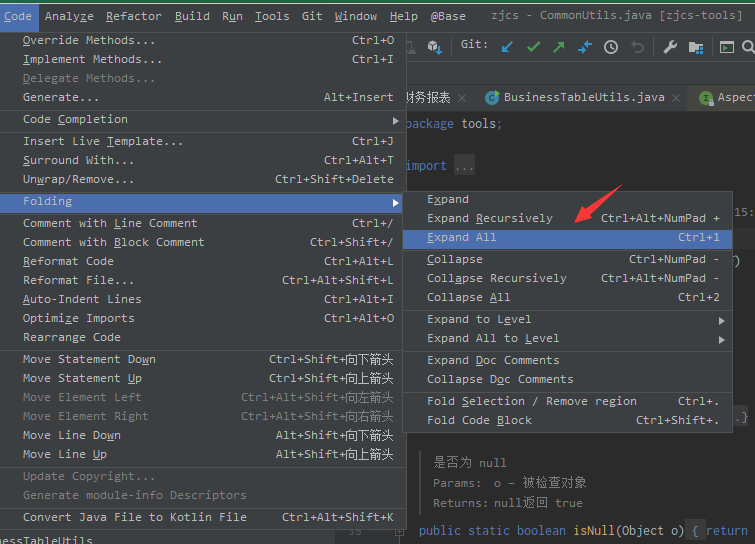Choose Move Line Down
The height and width of the screenshot is (544, 755).
pos(202,436)
